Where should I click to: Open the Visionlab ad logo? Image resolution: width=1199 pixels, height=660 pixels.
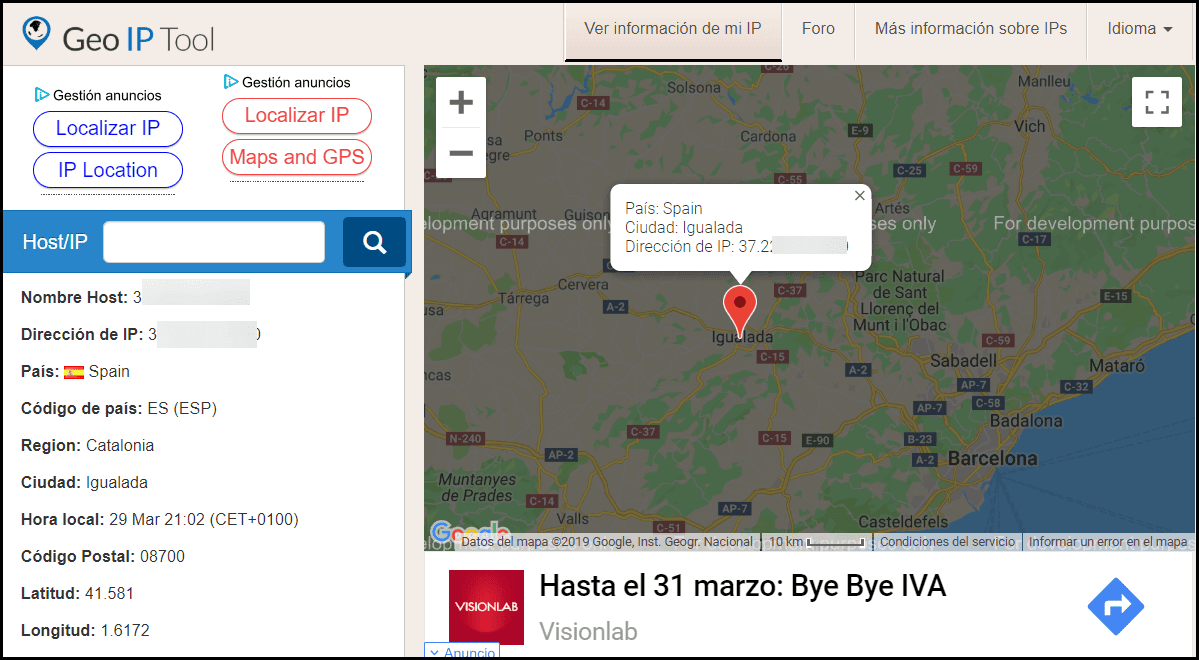point(486,607)
